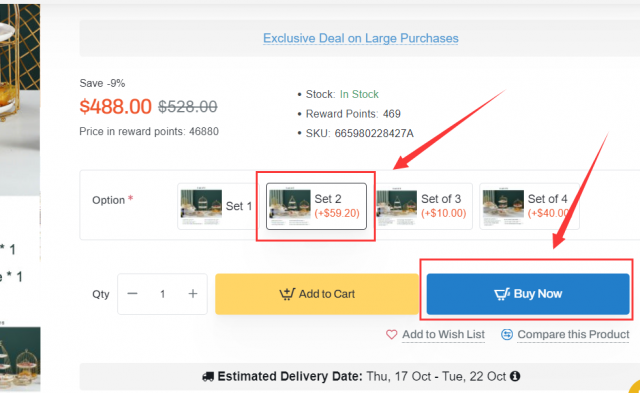The image size is (640, 393).
Task: Select the Set 2 option
Action: pyautogui.click(x=316, y=206)
